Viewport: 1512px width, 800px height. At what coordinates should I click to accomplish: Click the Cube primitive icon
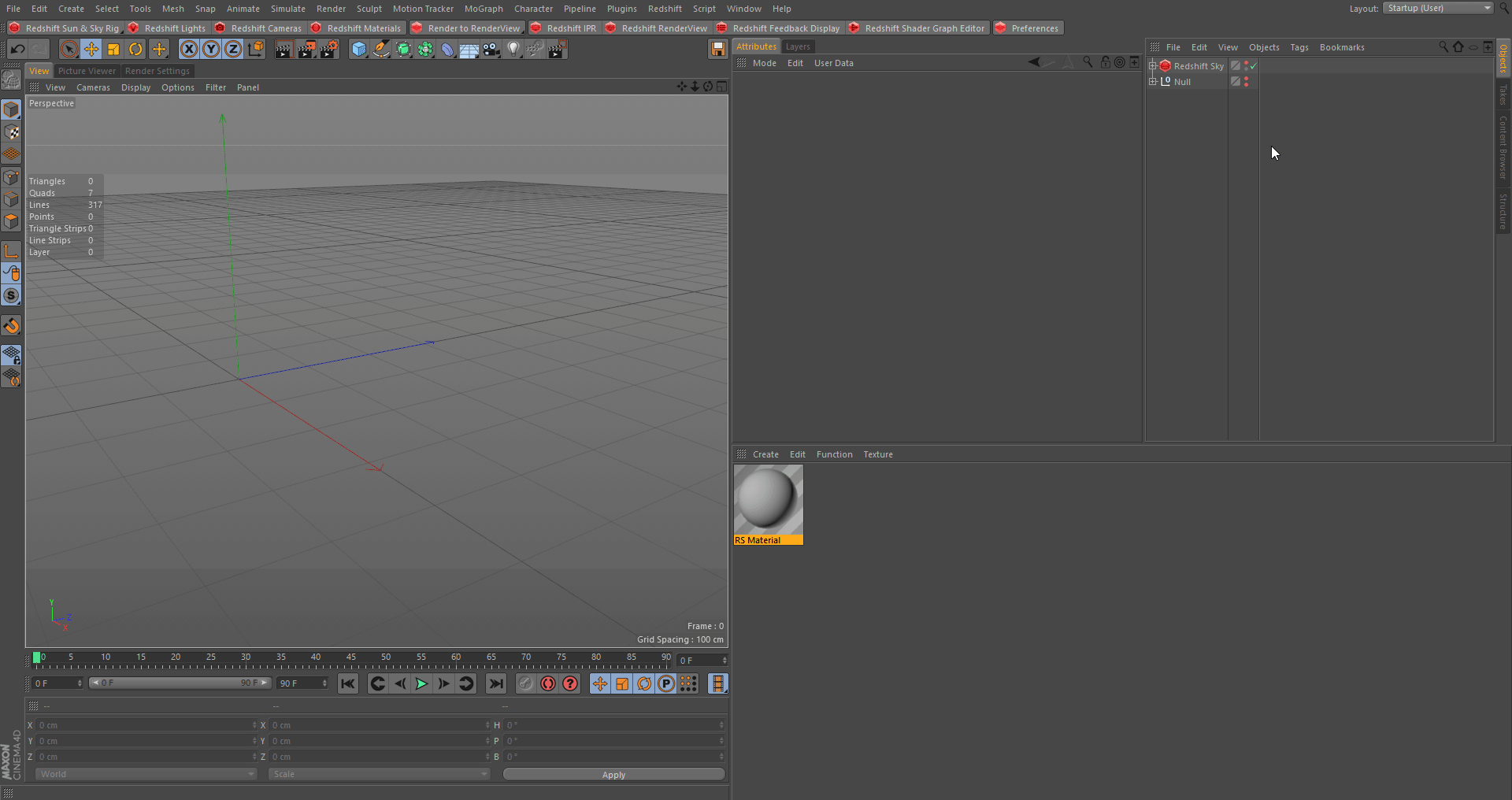pos(359,50)
